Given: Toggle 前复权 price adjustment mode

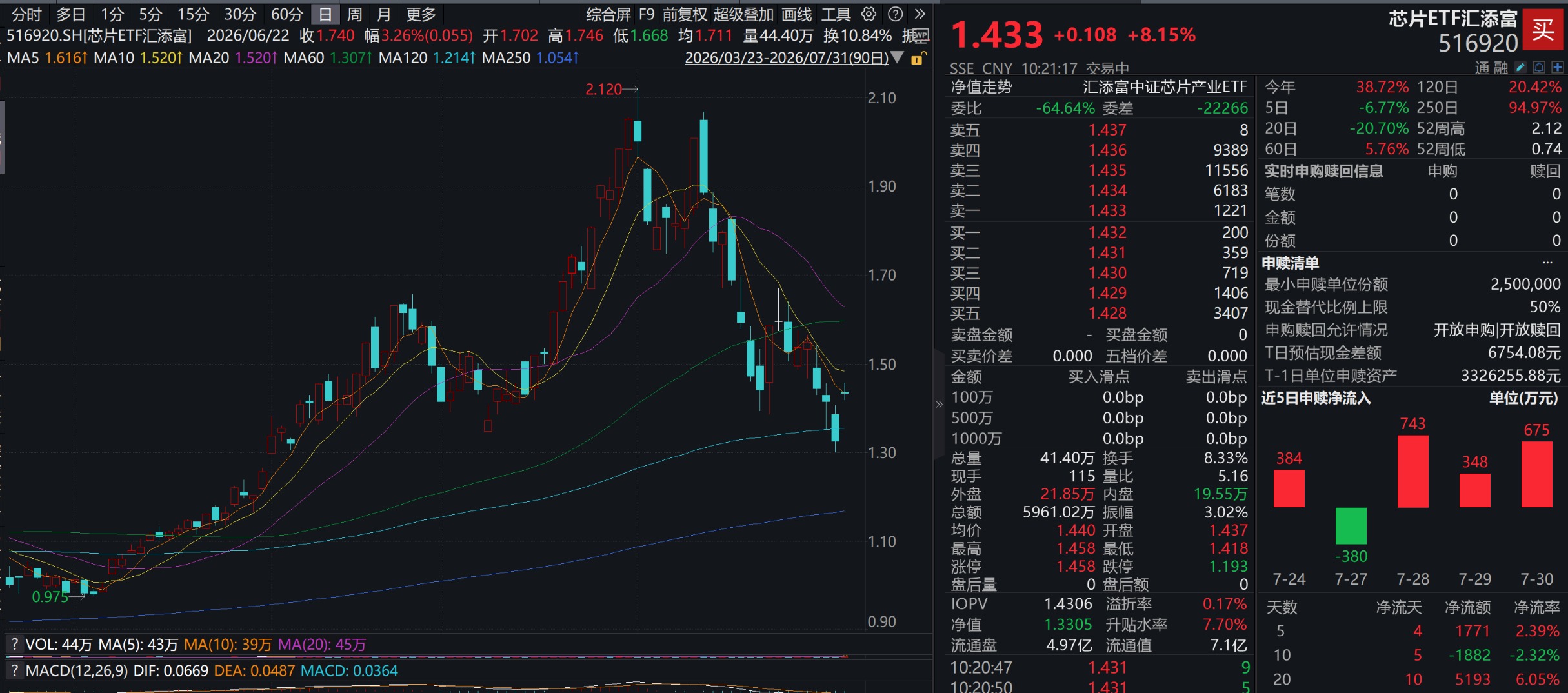Looking at the screenshot, I should click(x=685, y=14).
